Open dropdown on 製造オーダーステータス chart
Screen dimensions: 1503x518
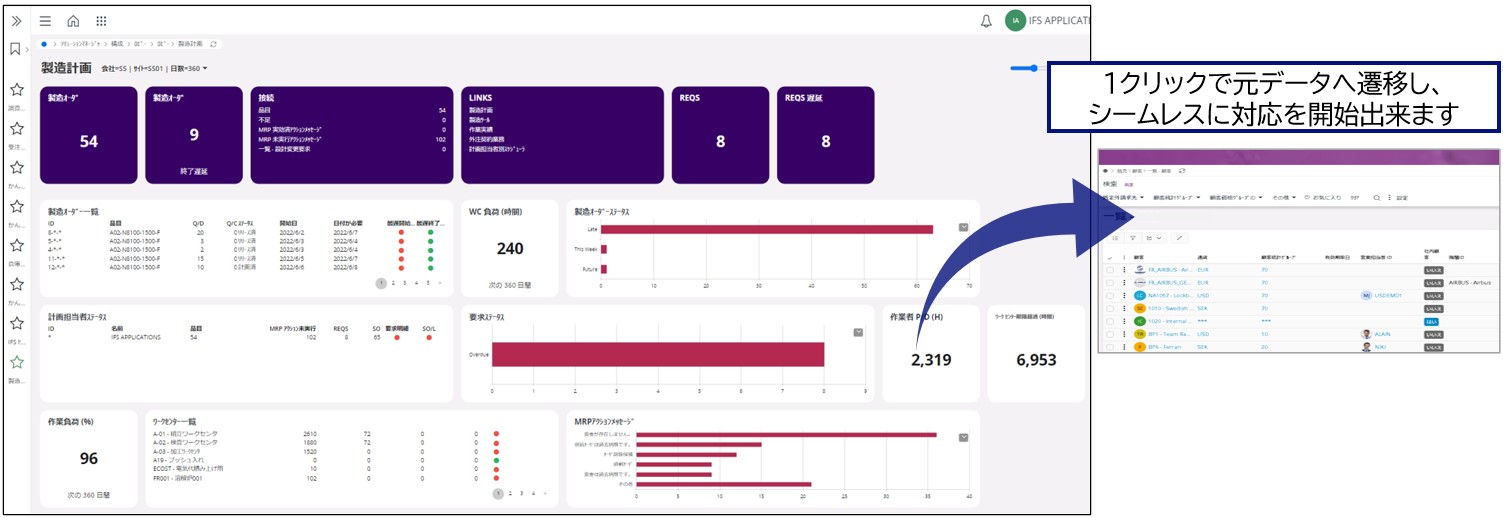(x=963, y=227)
